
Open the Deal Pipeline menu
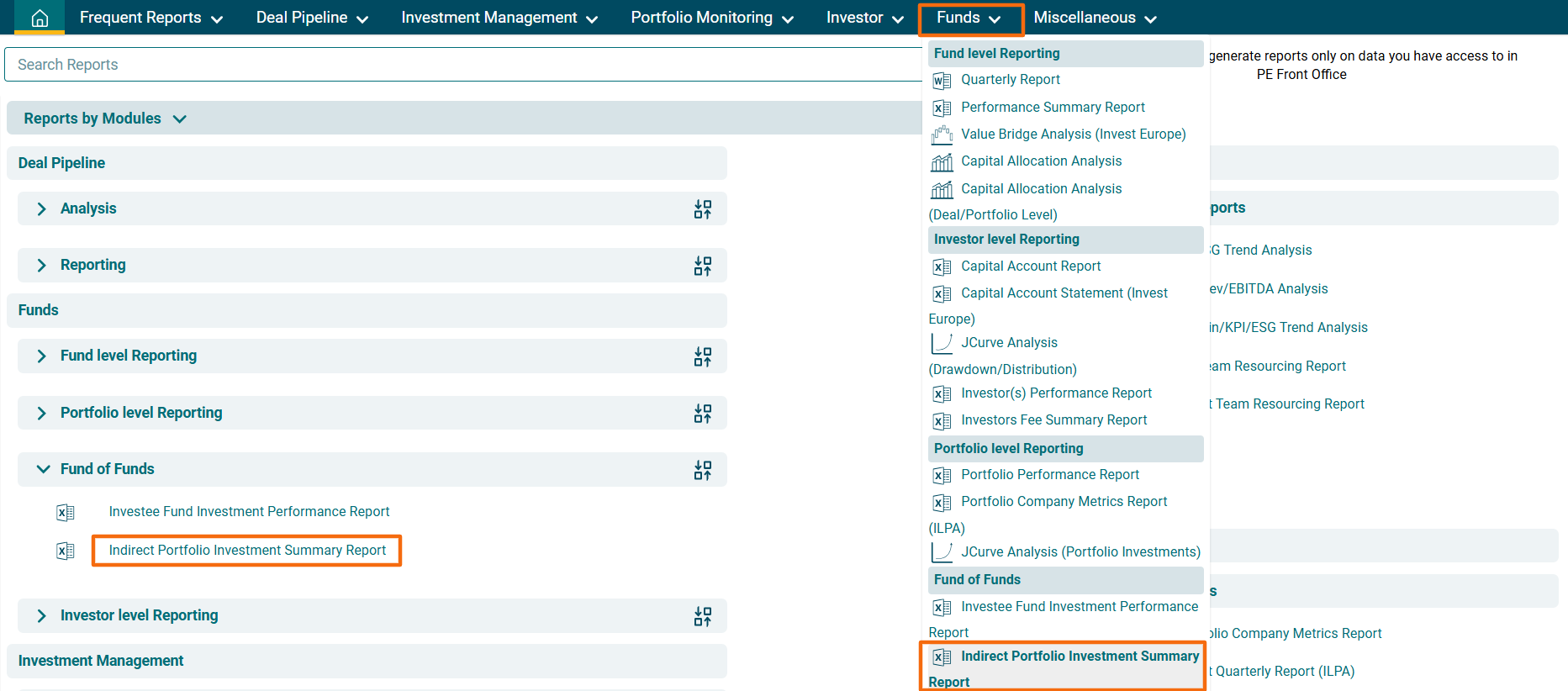coord(312,18)
